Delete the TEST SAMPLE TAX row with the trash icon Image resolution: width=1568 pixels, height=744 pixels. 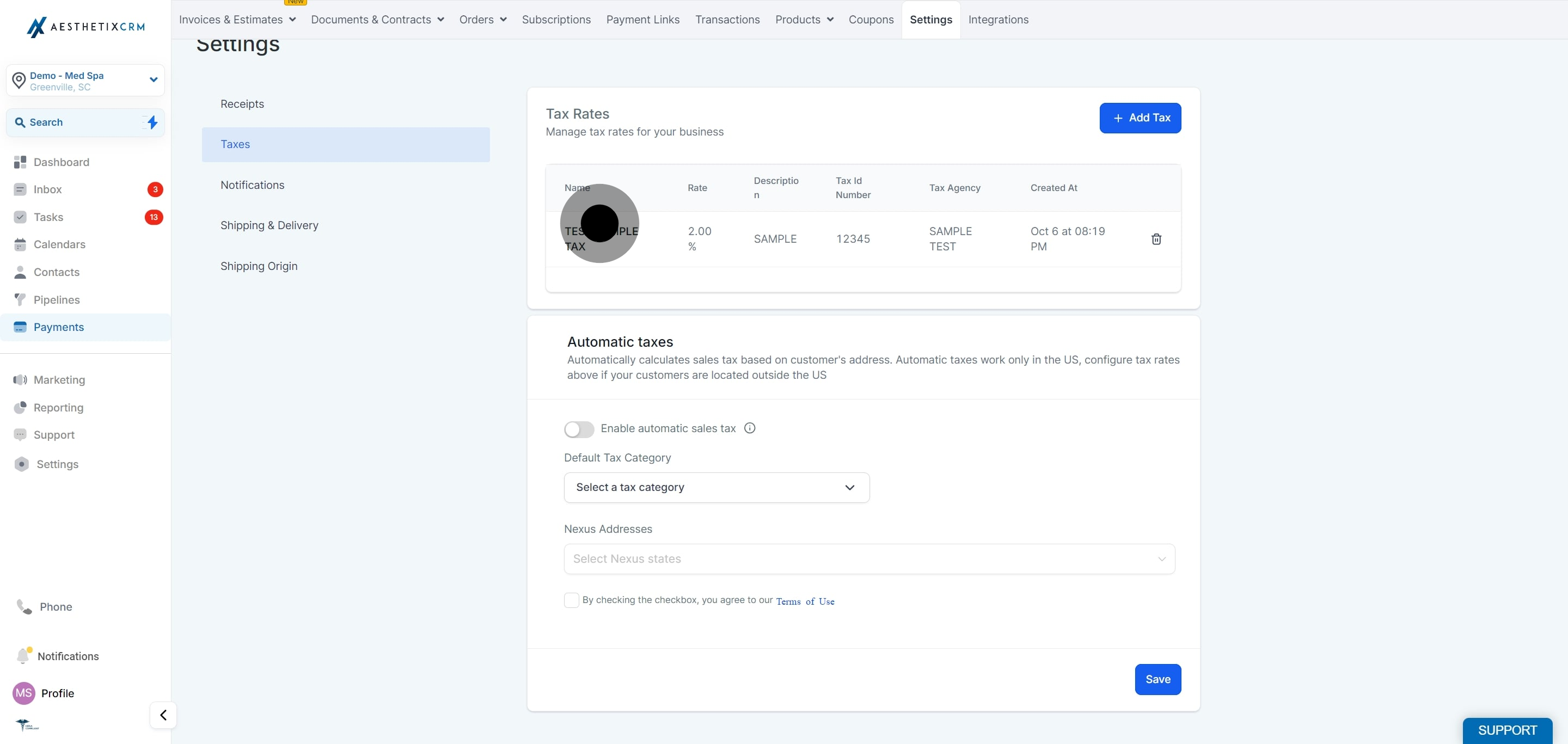point(1156,239)
